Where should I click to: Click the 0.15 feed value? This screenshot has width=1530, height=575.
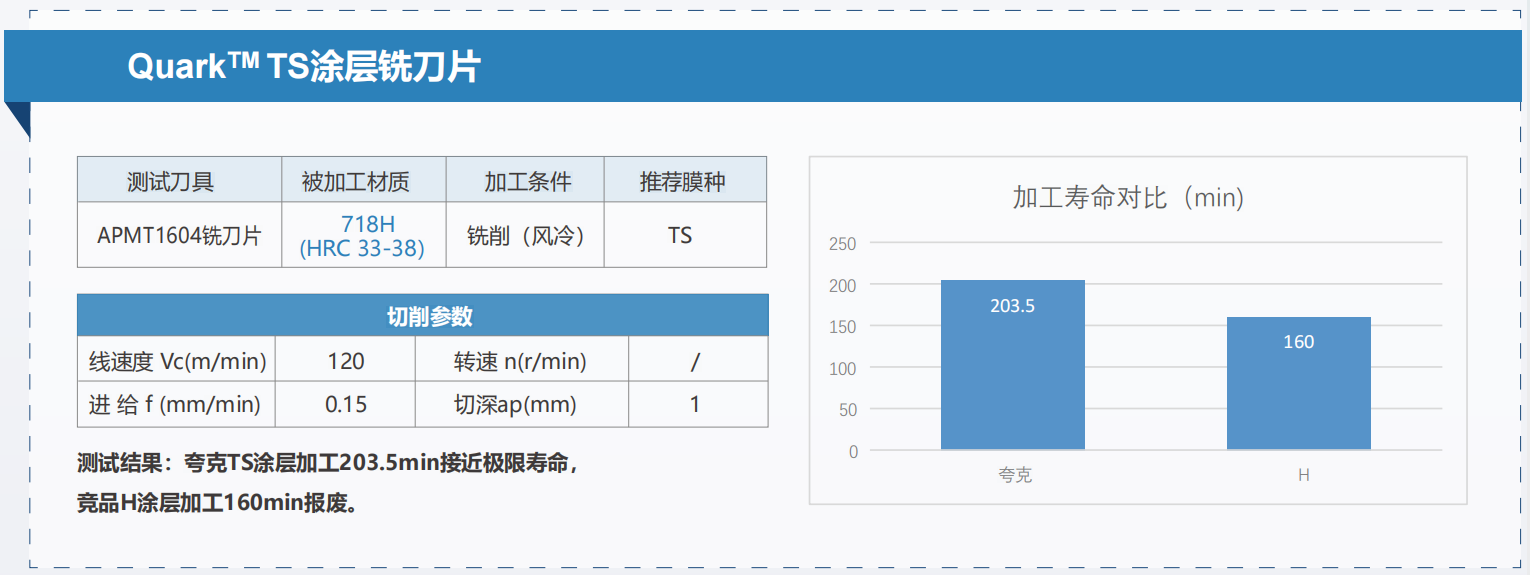point(346,405)
